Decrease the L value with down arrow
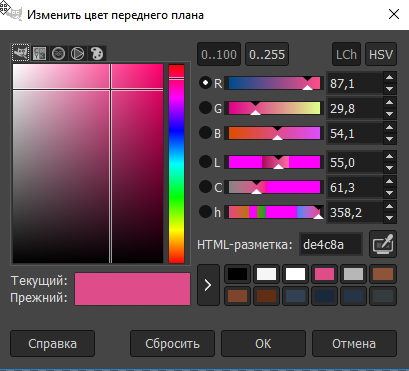Screen dimensions: 409x371 click(389, 168)
